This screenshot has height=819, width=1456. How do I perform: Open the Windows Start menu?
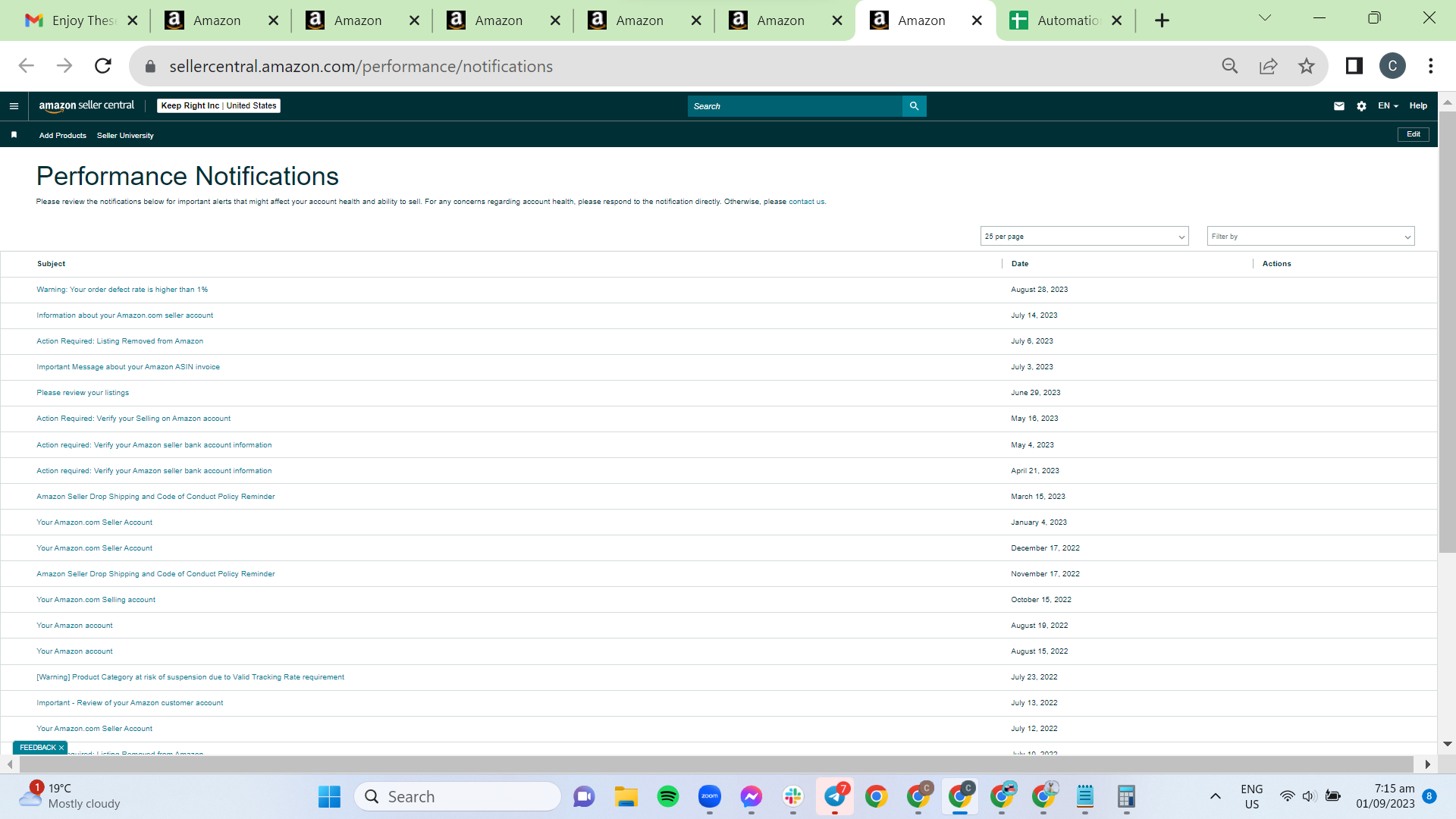coord(329,797)
